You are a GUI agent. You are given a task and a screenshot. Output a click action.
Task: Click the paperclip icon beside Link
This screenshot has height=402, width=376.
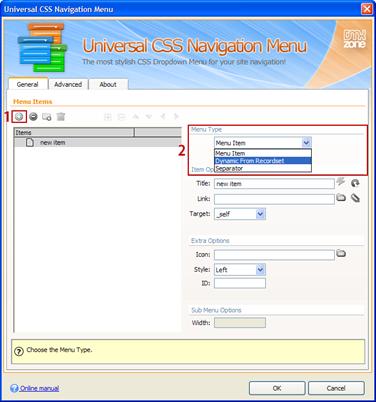[356, 198]
